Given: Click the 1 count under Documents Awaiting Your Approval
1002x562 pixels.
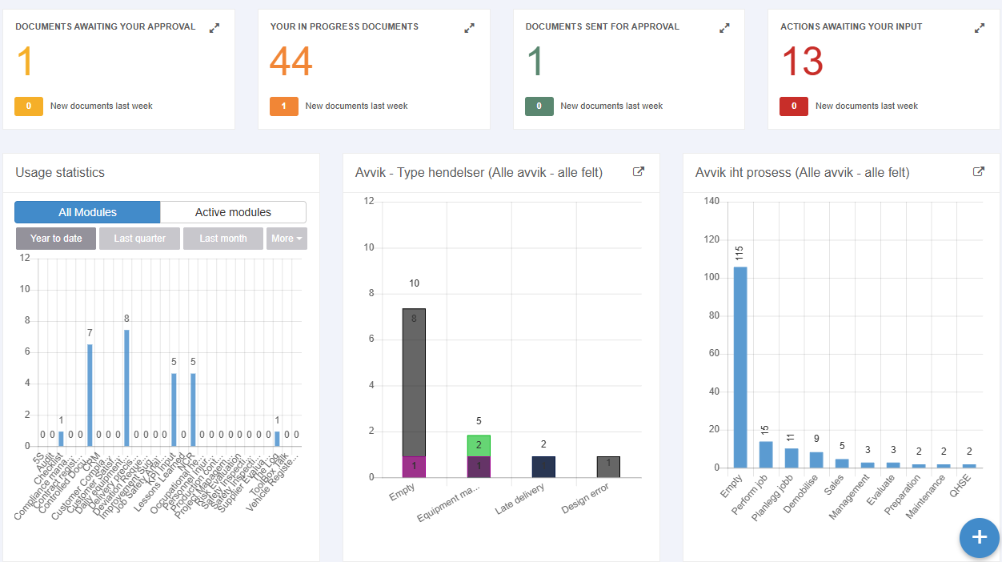Looking at the screenshot, I should tap(24, 61).
